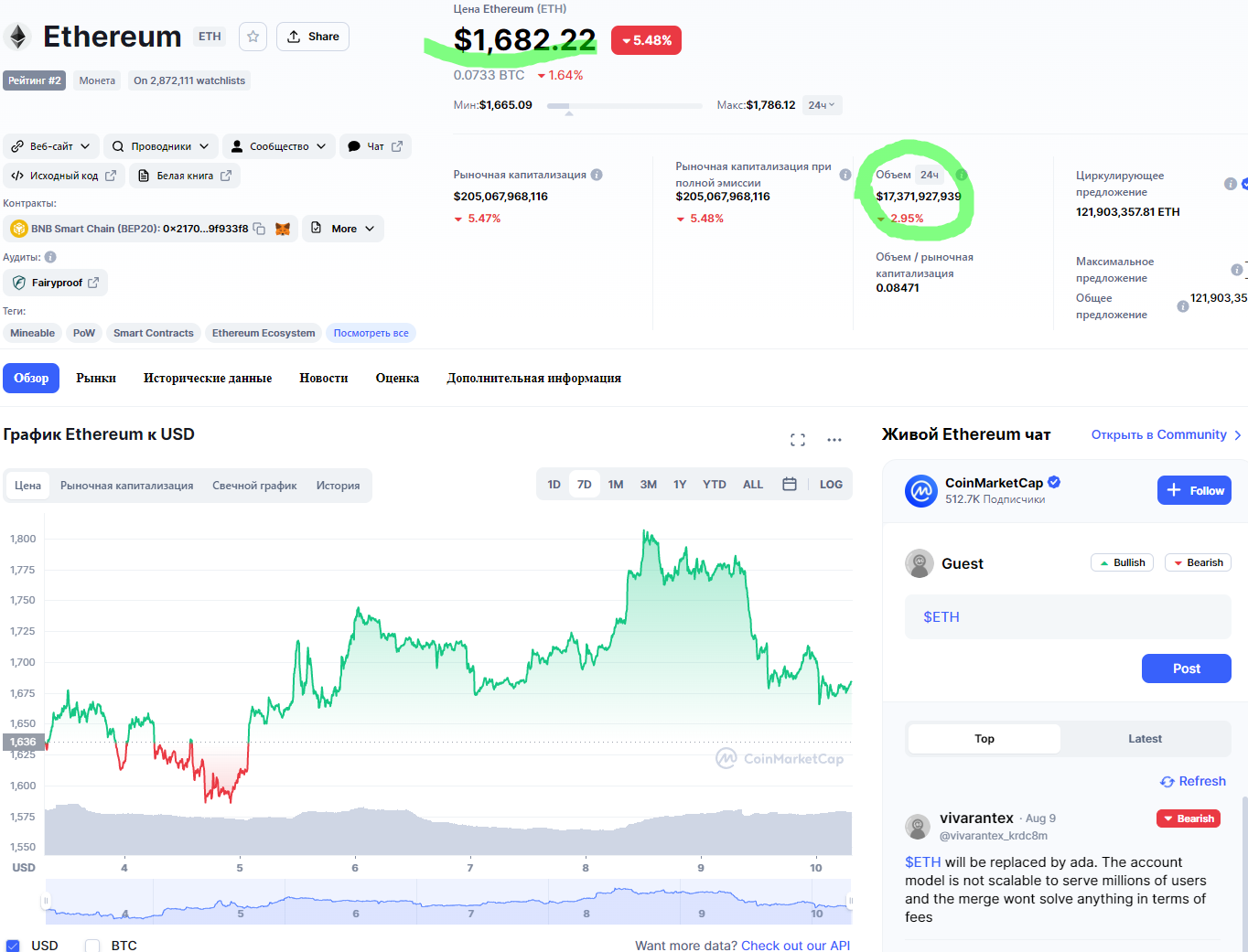
Task: Open the chart three-dots options menu
Action: pyautogui.click(x=834, y=440)
